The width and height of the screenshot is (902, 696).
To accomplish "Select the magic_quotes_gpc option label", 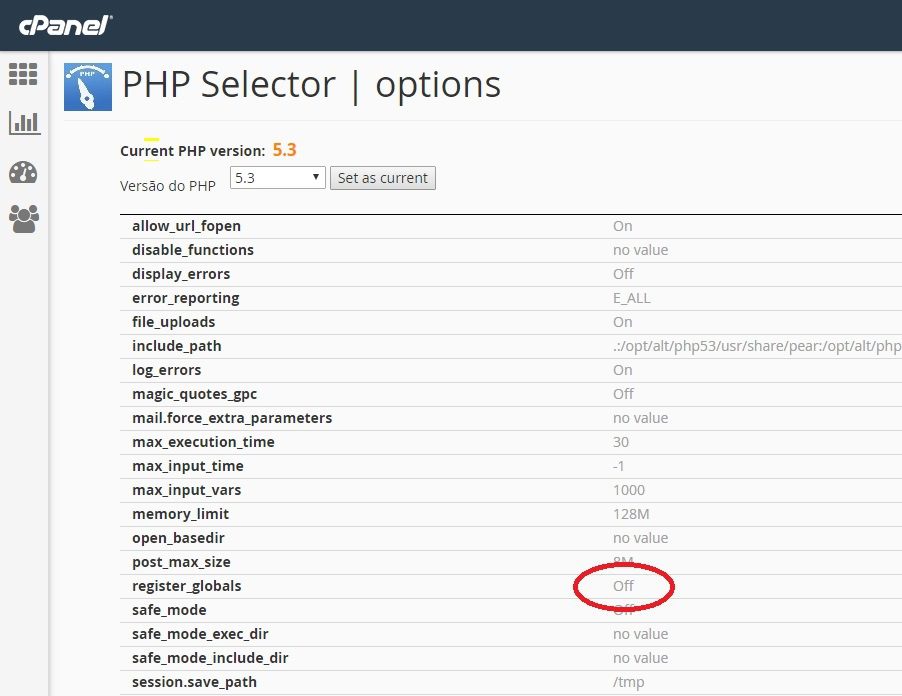I will tap(194, 394).
